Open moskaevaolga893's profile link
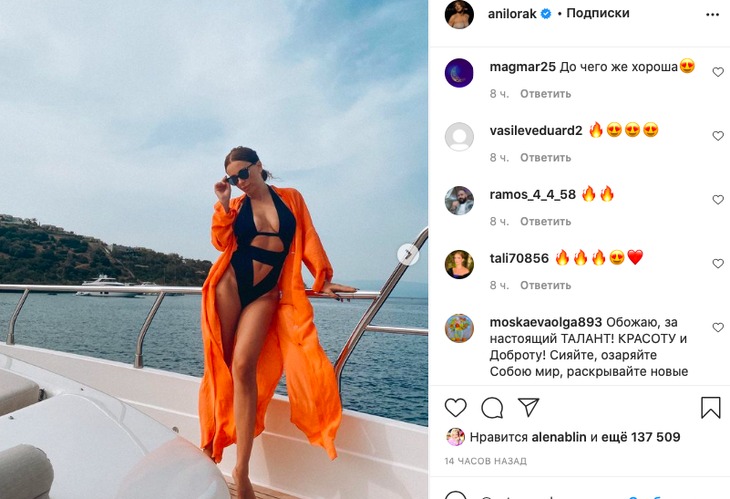The height and width of the screenshot is (499, 730). [546, 322]
